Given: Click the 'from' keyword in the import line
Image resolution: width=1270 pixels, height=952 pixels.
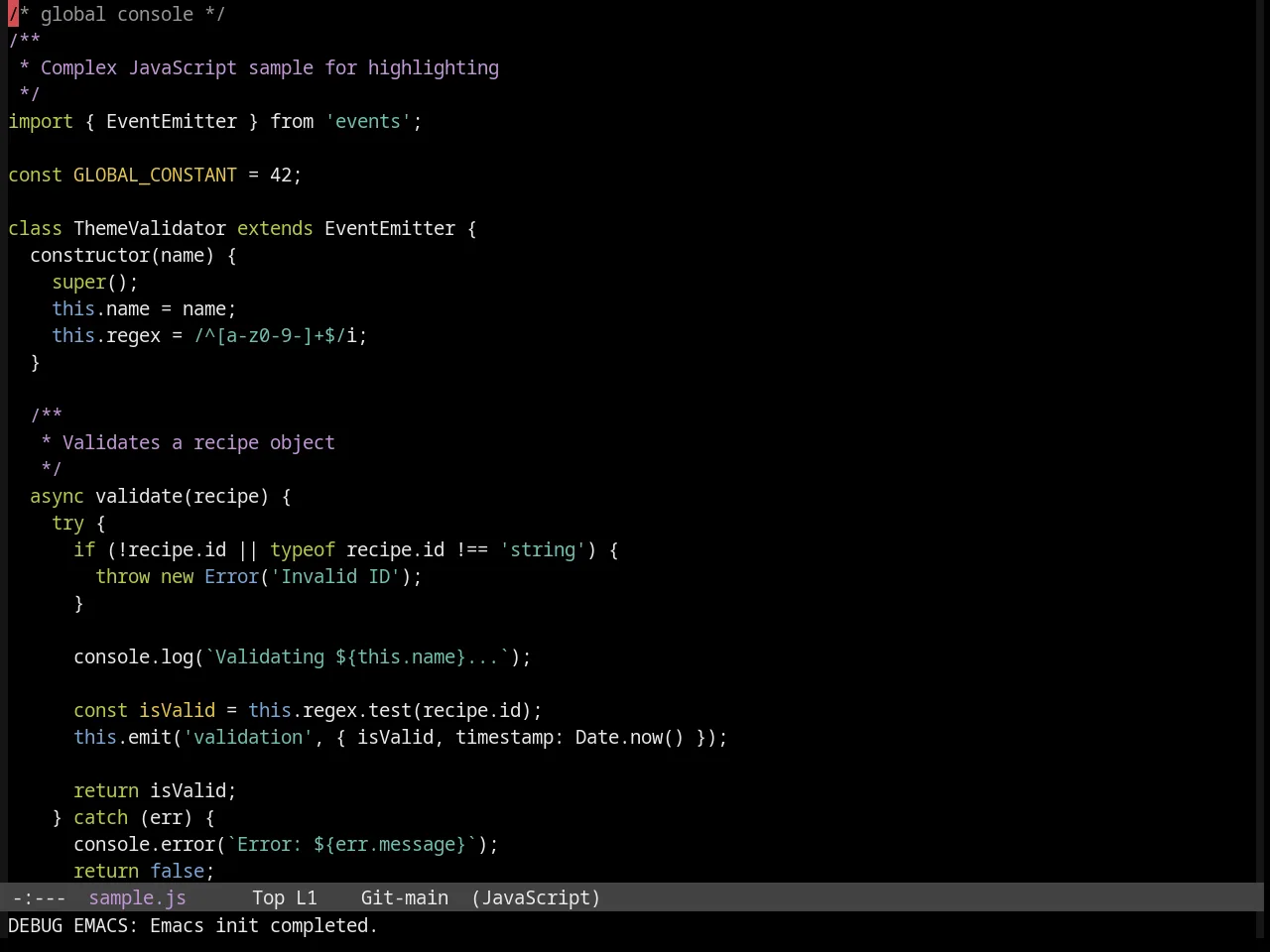Looking at the screenshot, I should click(x=292, y=121).
